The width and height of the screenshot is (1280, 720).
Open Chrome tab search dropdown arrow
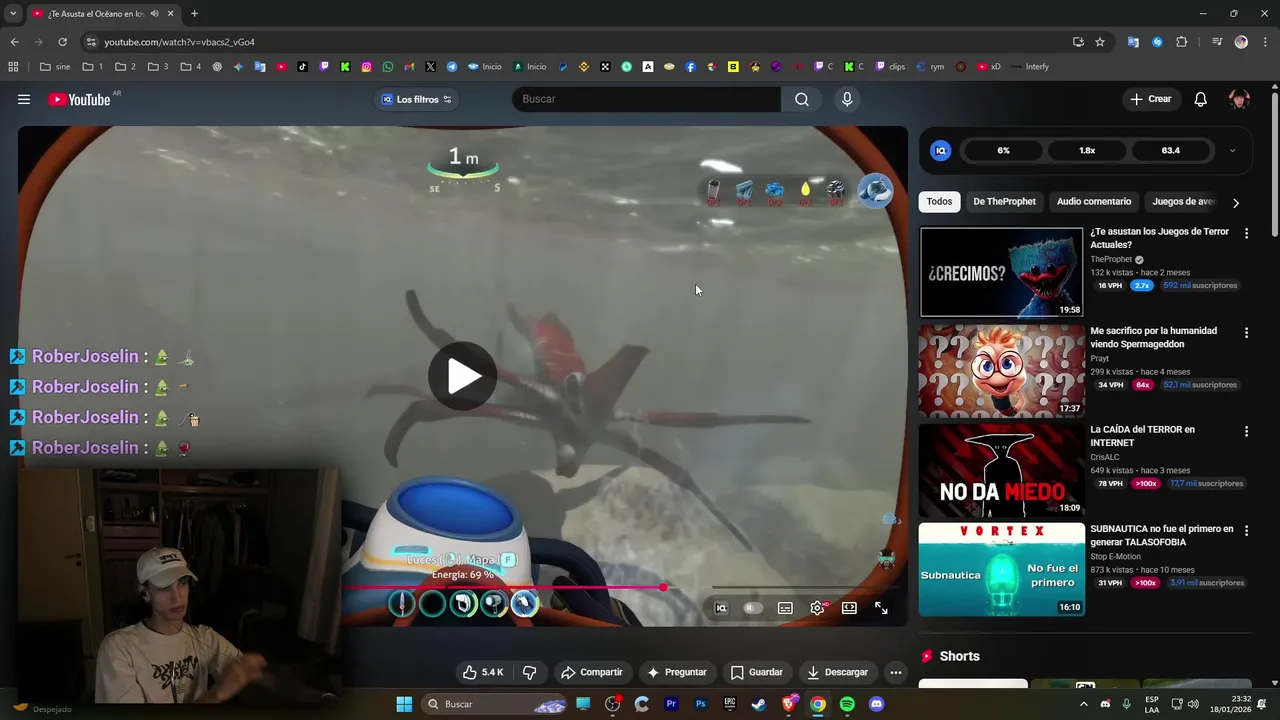tap(12, 14)
